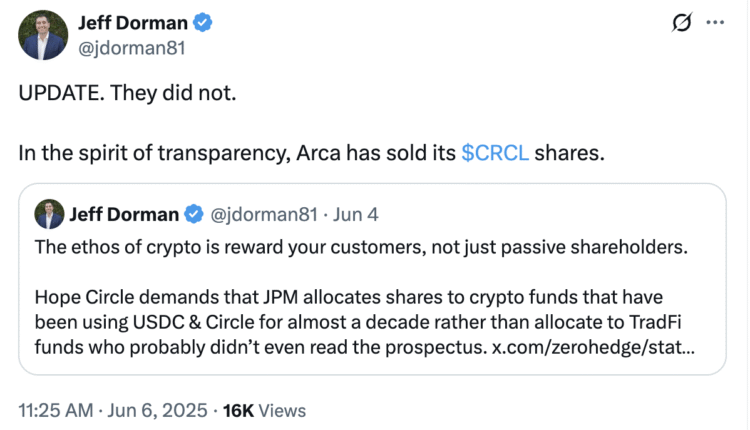
Task: Open the $CRCL cashtag link
Action: pyautogui.click(x=495, y=154)
